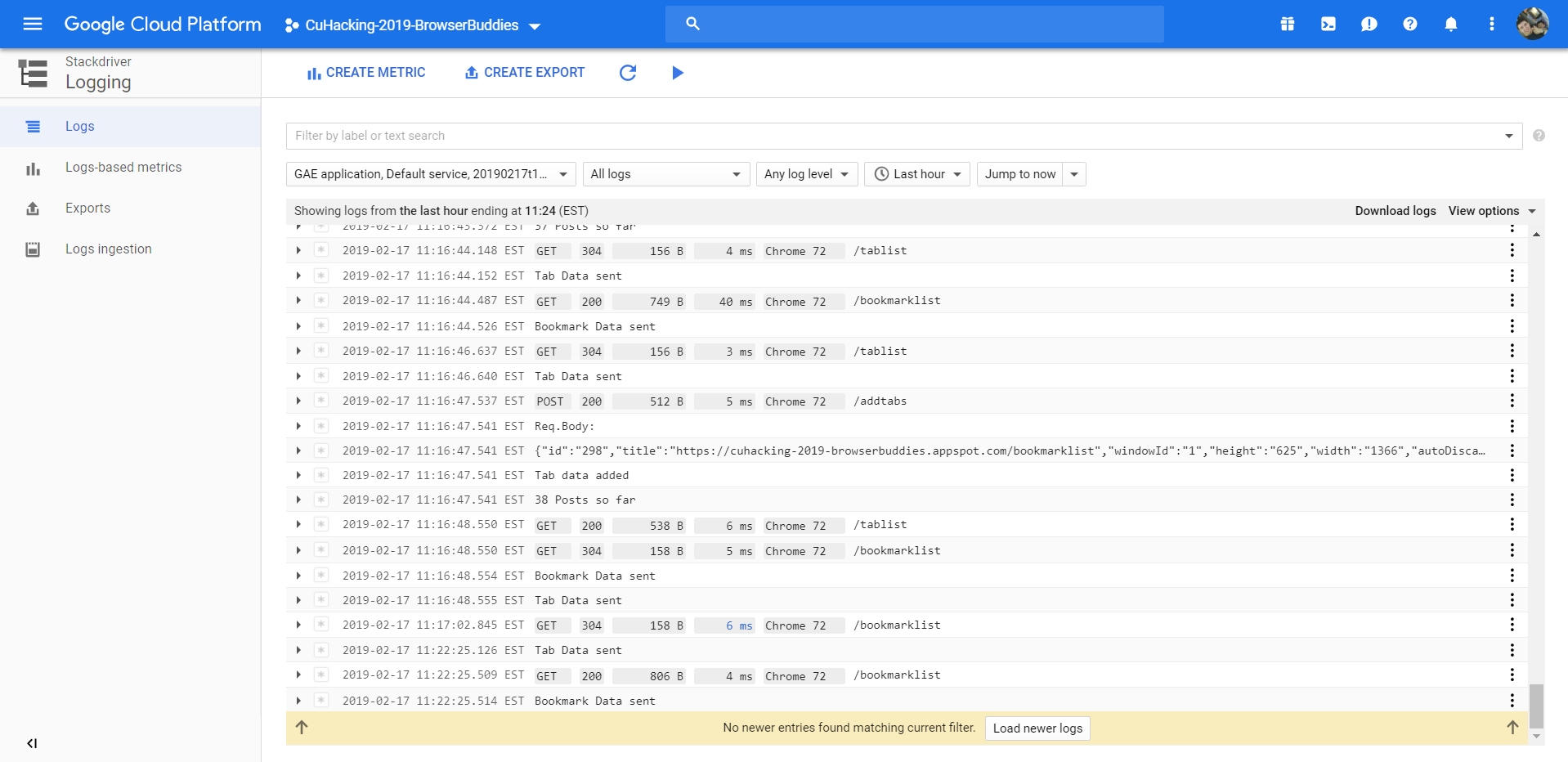This screenshot has width=1568, height=762.
Task: Click the blue 6 ms latency link
Action: tap(739, 625)
